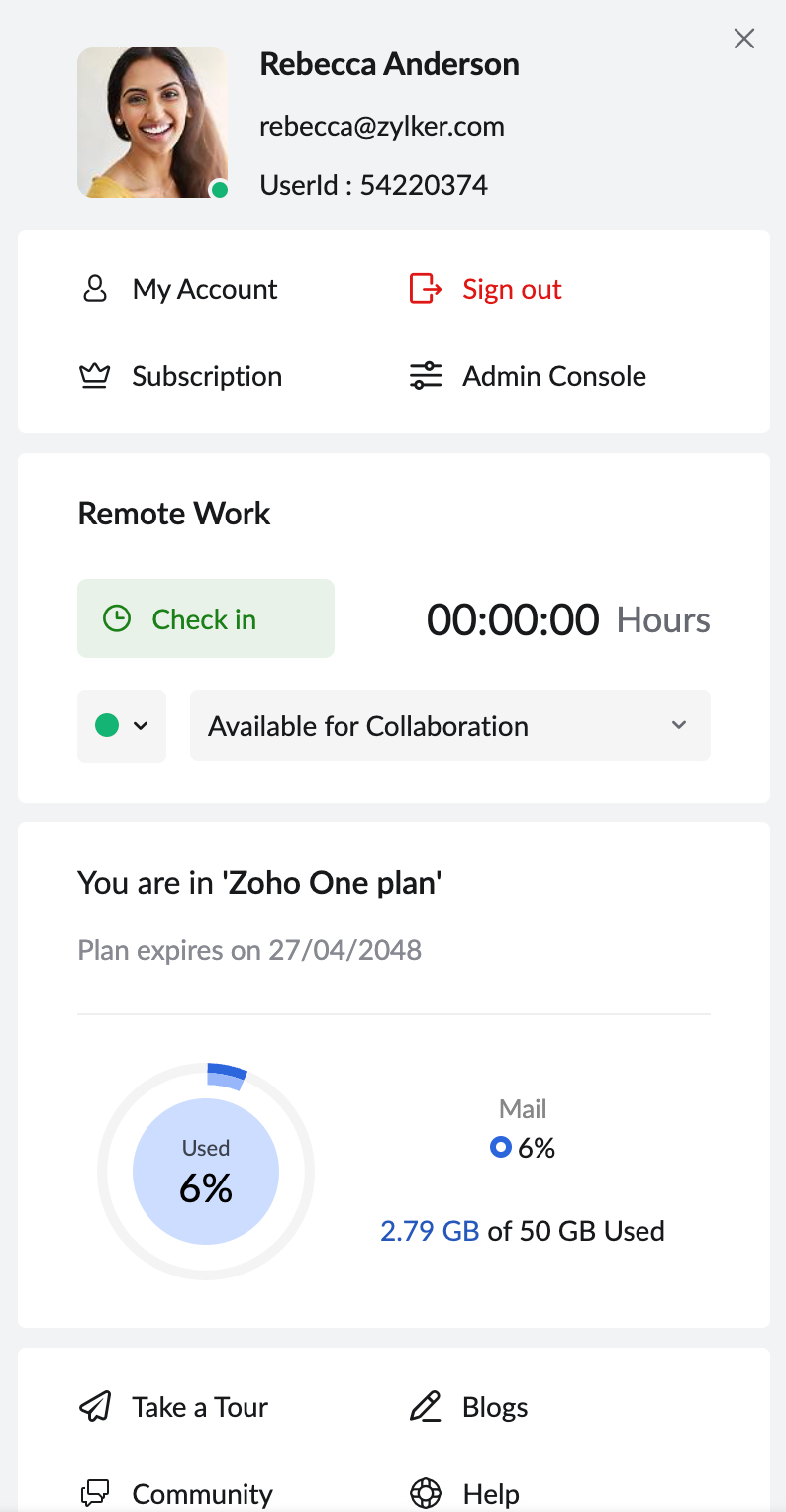Open the Subscription link
Image resolution: width=786 pixels, height=1512 pixels.
[207, 376]
